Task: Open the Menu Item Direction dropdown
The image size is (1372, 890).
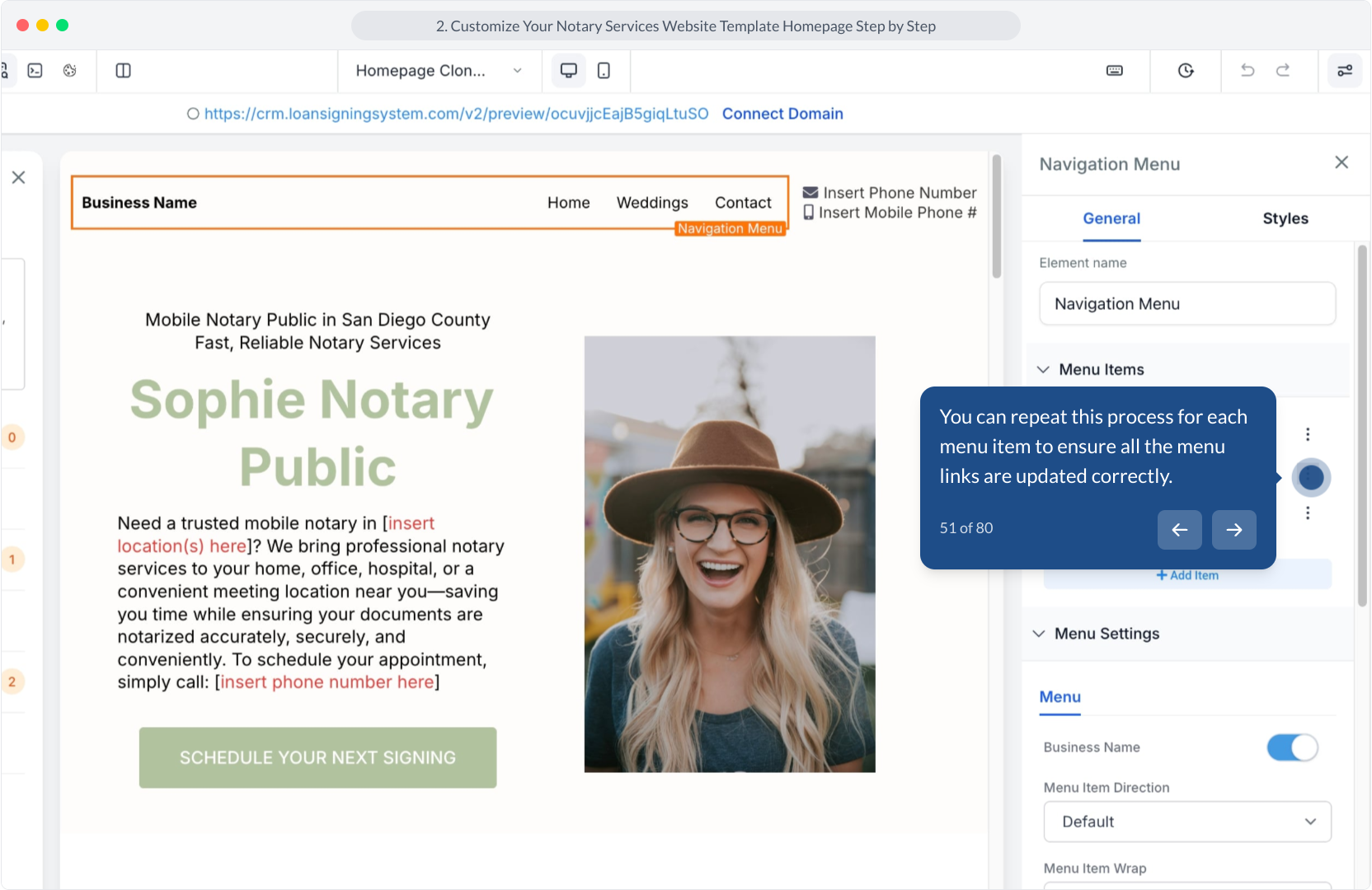Action: coord(1187,822)
